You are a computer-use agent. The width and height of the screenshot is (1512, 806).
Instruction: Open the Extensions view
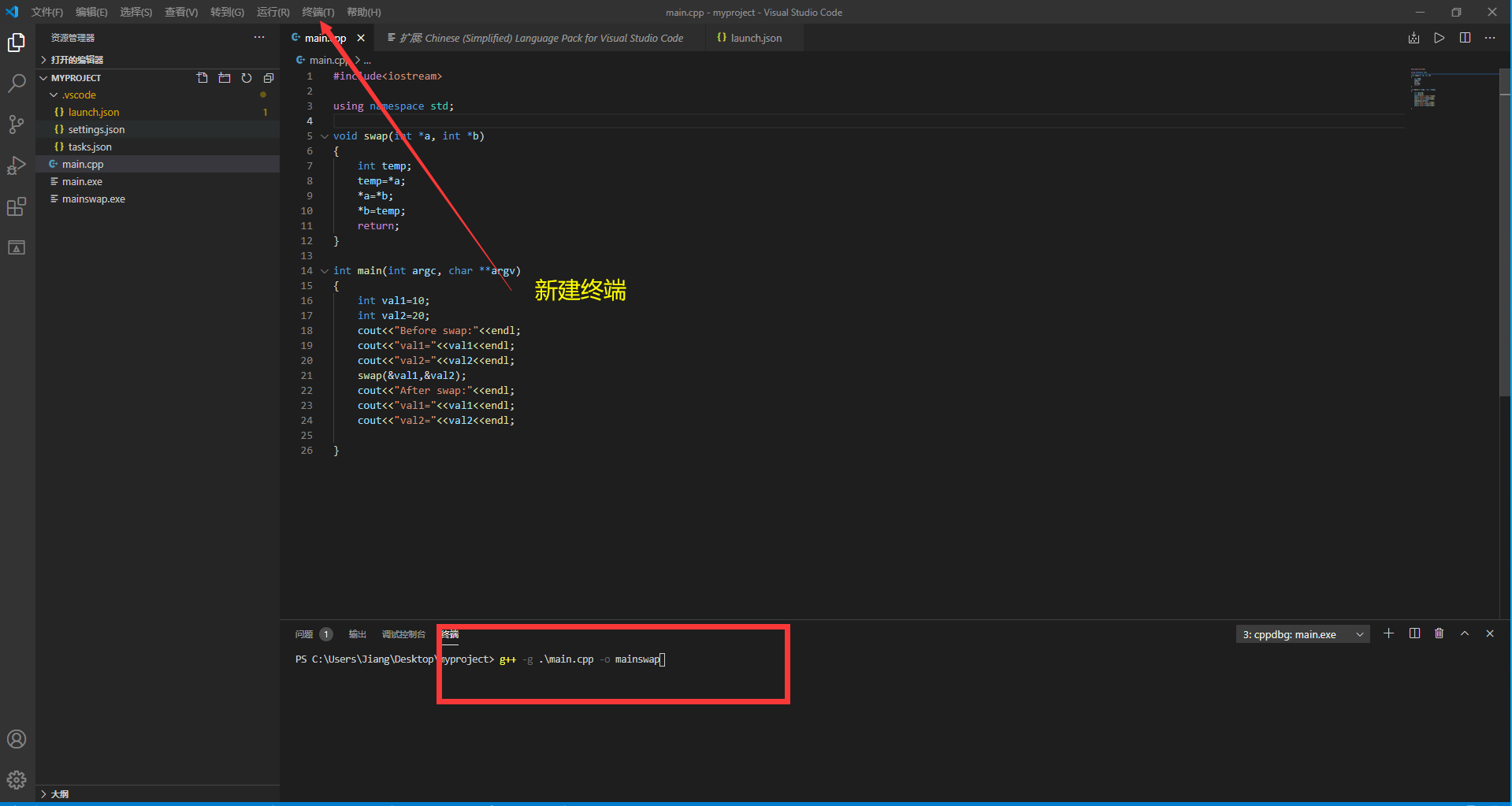coord(17,206)
